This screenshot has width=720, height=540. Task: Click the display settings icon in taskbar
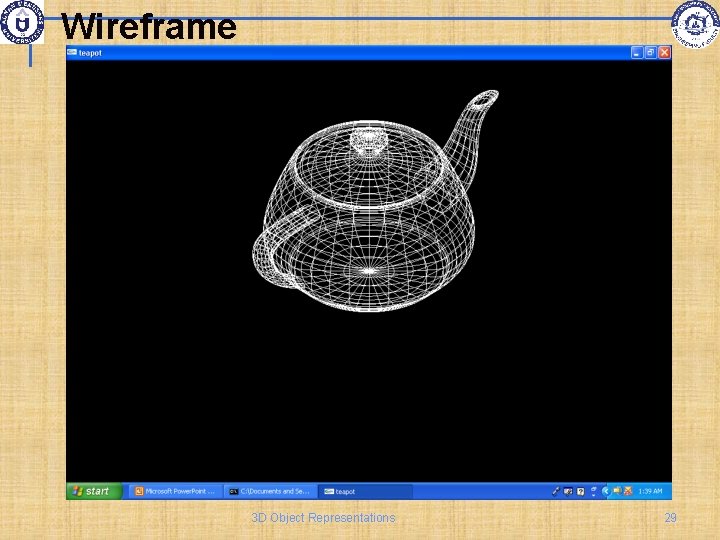tap(568, 491)
